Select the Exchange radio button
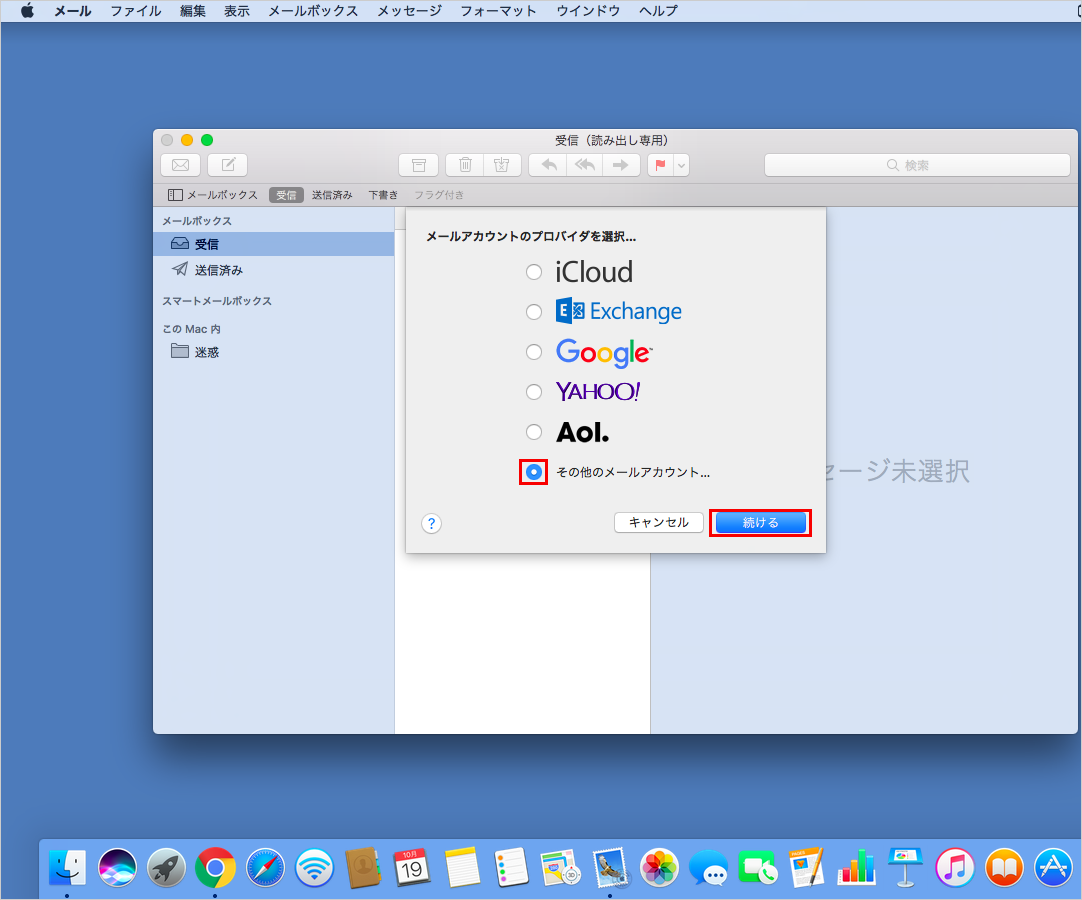Viewport: 1082px width, 900px height. click(x=534, y=312)
